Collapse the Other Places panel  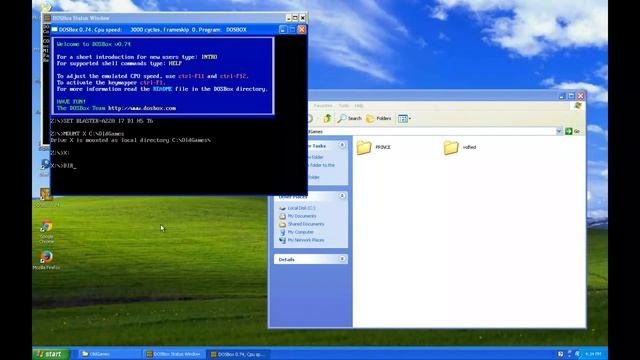pyautogui.click(x=342, y=196)
